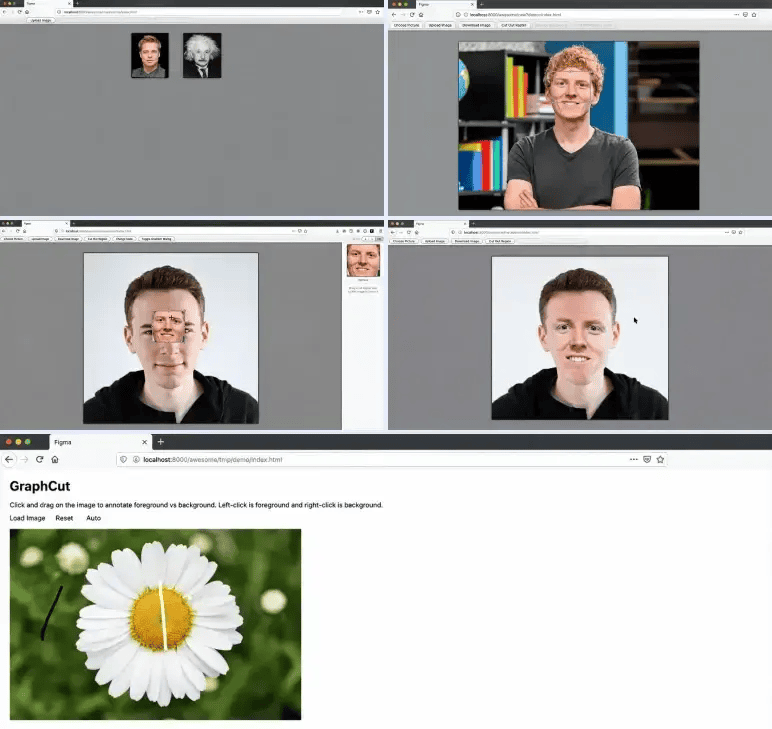Bookmark star in the window showing the mouse cursor
The image size is (772, 729).
pos(740,232)
